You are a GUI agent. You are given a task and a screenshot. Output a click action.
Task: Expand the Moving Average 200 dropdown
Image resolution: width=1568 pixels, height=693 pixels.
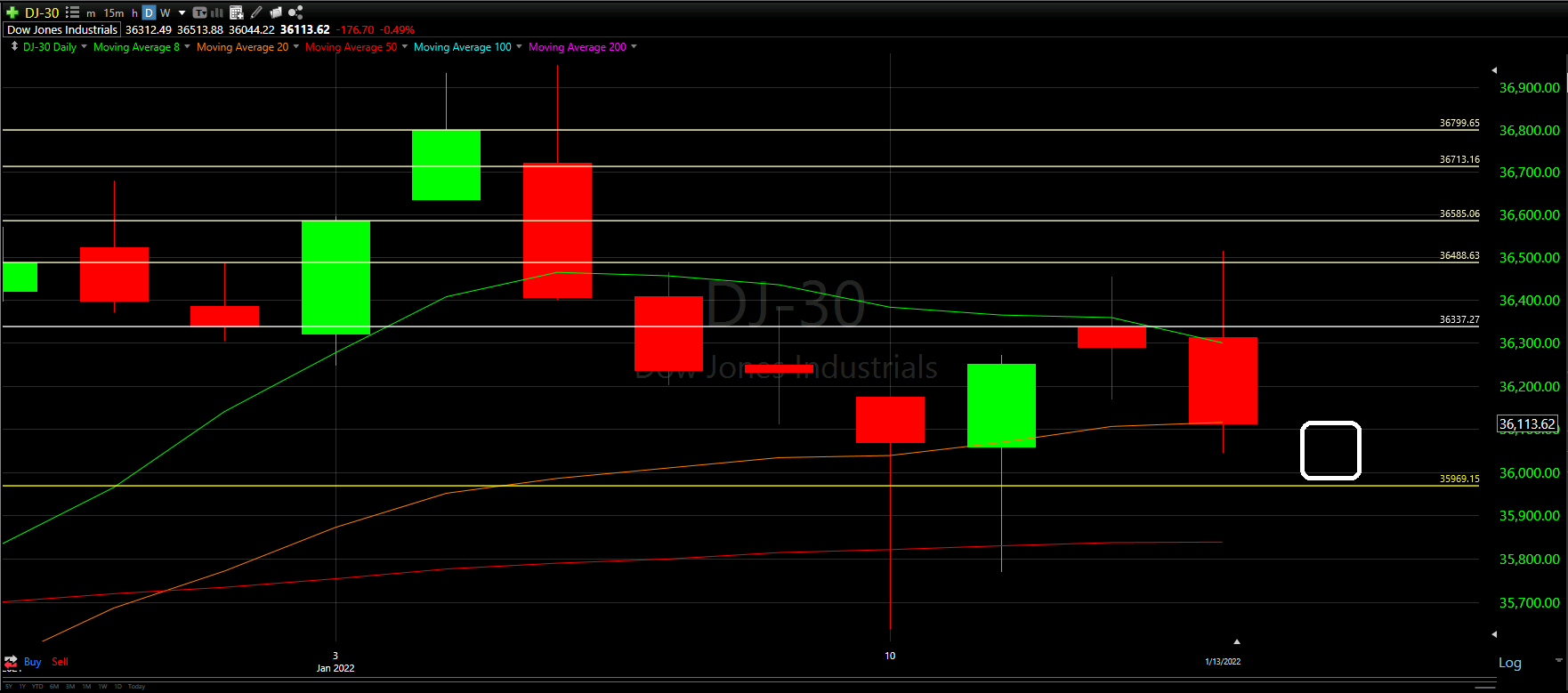pos(634,46)
